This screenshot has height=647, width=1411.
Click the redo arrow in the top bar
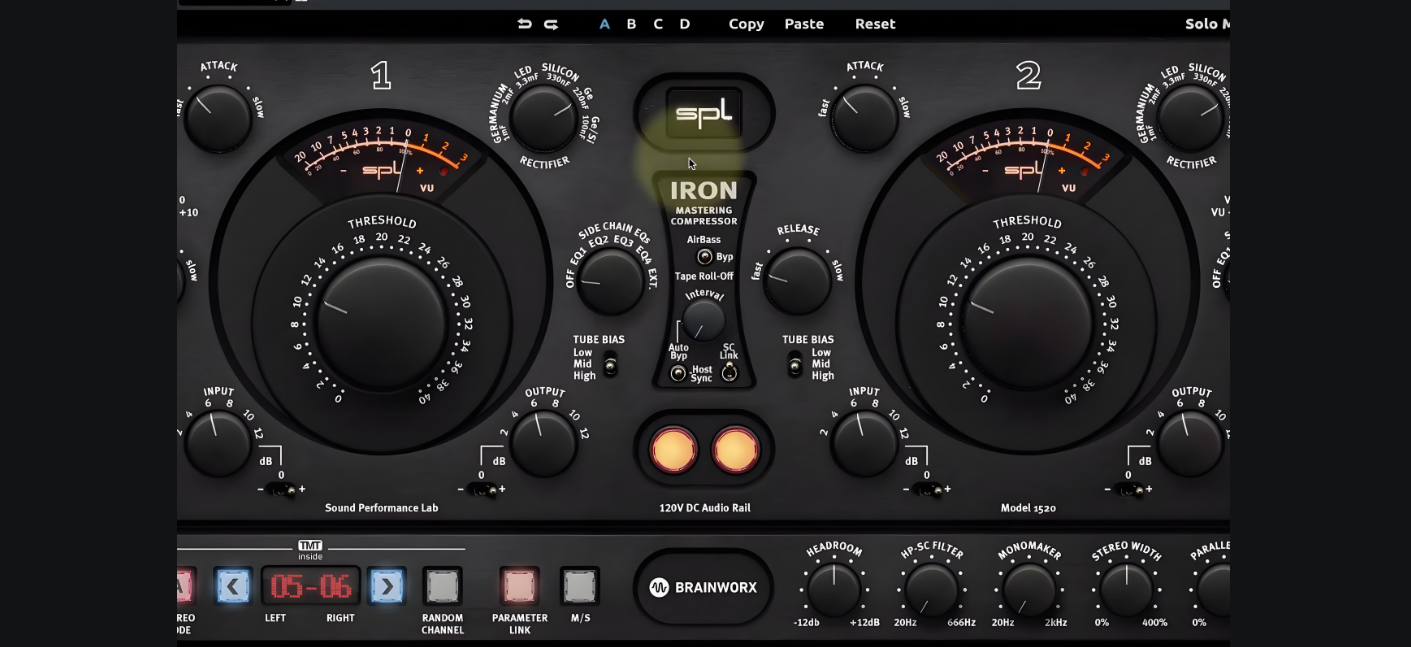pyautogui.click(x=551, y=24)
